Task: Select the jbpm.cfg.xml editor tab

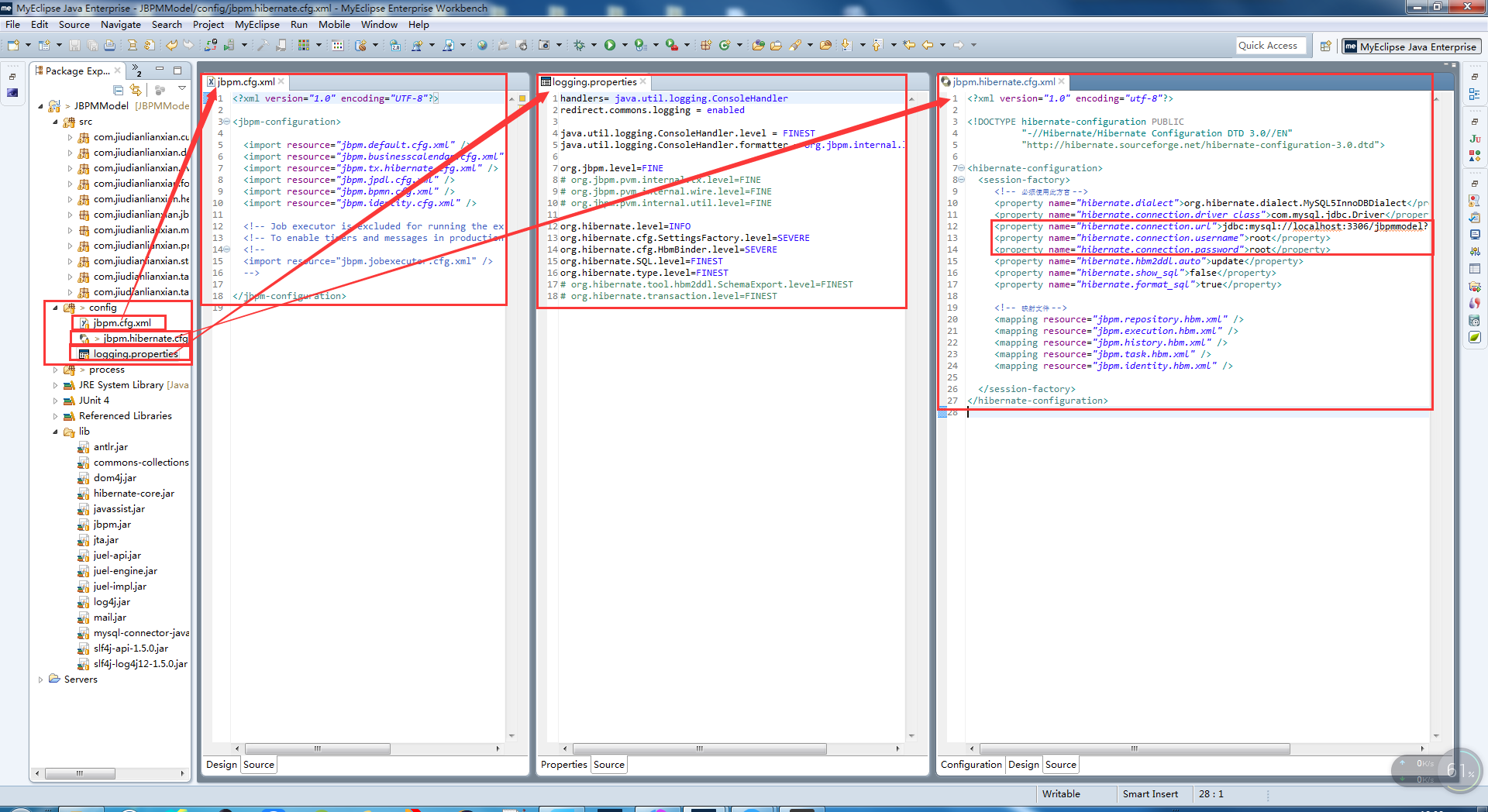Action: [x=246, y=81]
